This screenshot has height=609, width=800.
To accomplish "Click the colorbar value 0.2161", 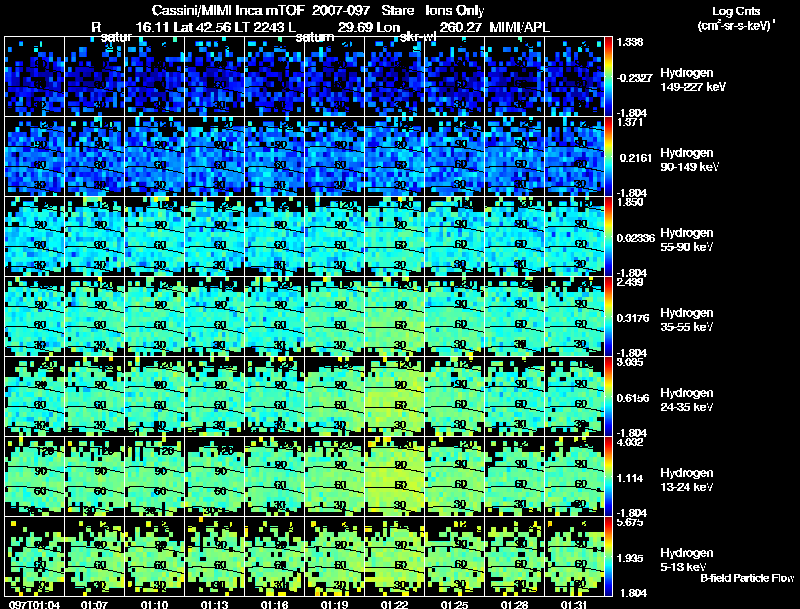I will click(636, 158).
